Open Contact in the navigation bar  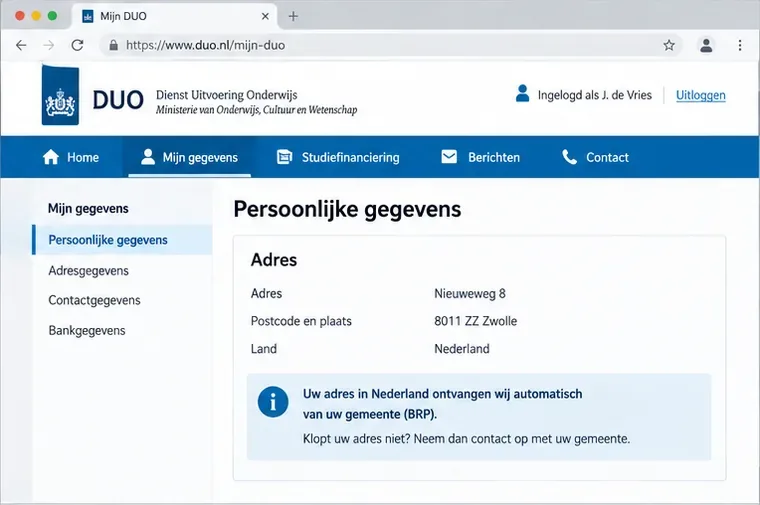click(x=595, y=157)
